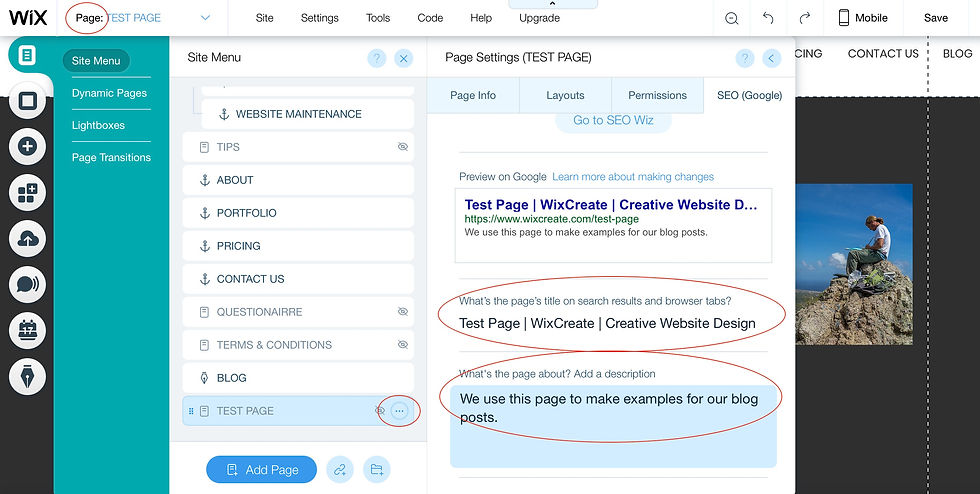Image resolution: width=980 pixels, height=494 pixels.
Task: Open options for TEST PAGE
Action: 400,411
